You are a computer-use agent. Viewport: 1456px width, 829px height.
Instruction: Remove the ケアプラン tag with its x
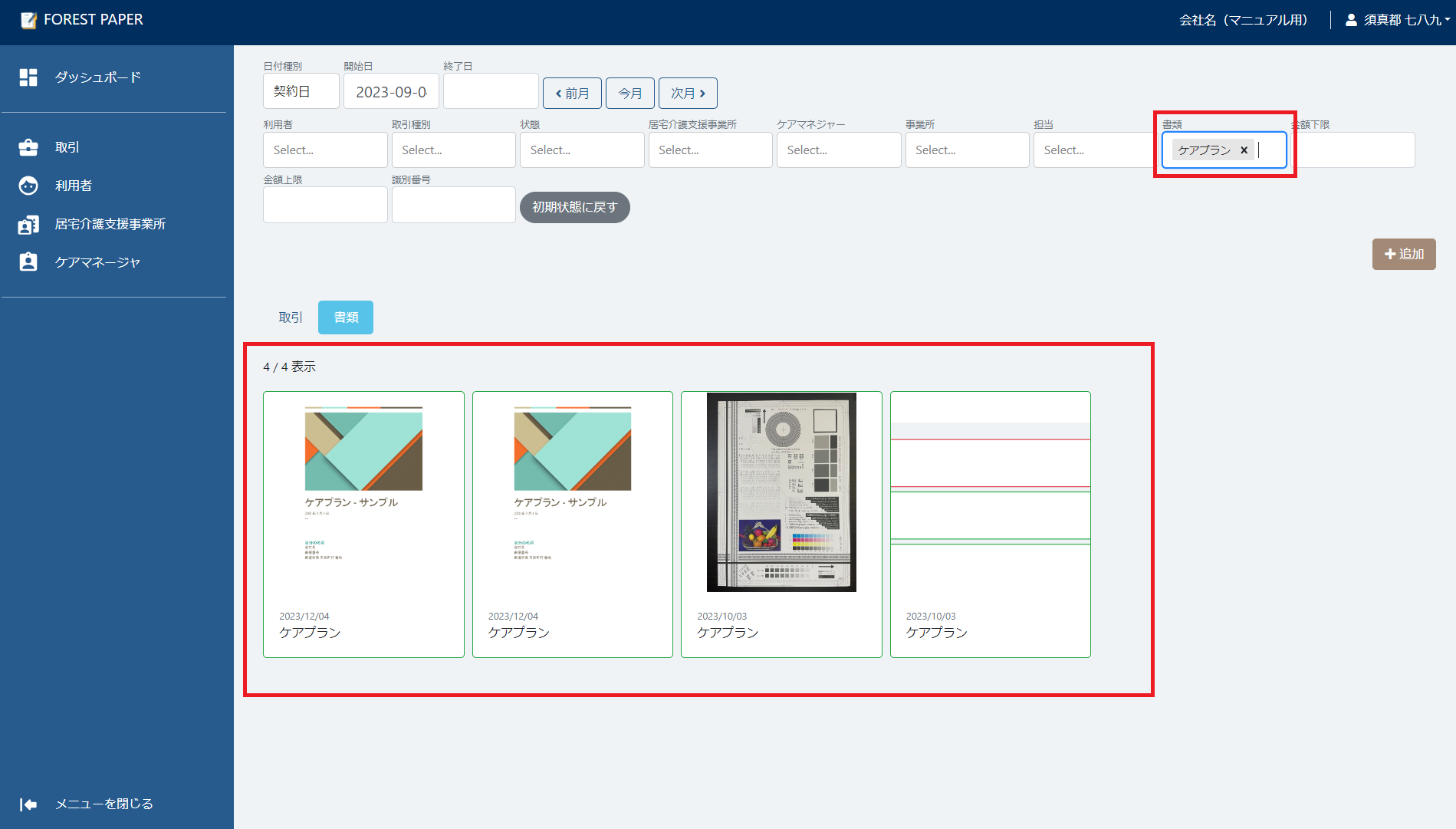[x=1244, y=150]
